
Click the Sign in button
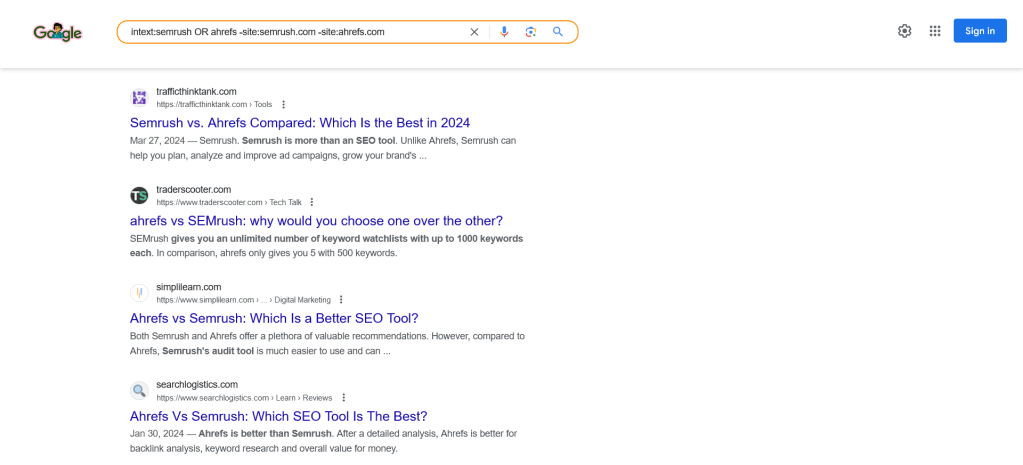point(980,31)
